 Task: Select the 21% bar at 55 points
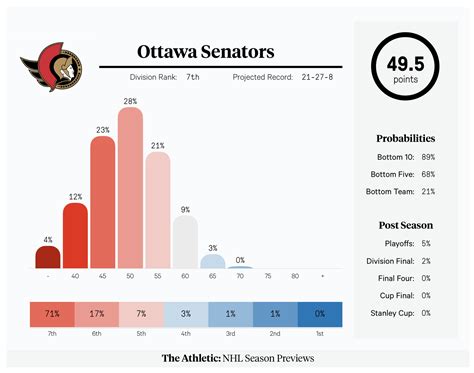coord(158,210)
